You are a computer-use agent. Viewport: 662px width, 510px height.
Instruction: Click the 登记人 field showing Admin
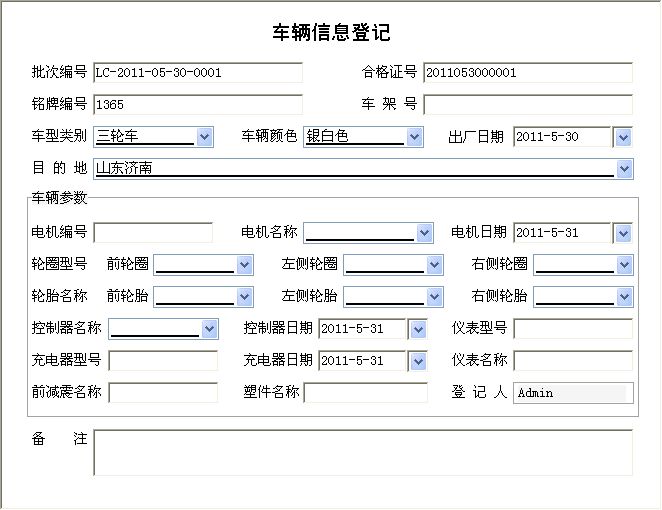pos(573,393)
